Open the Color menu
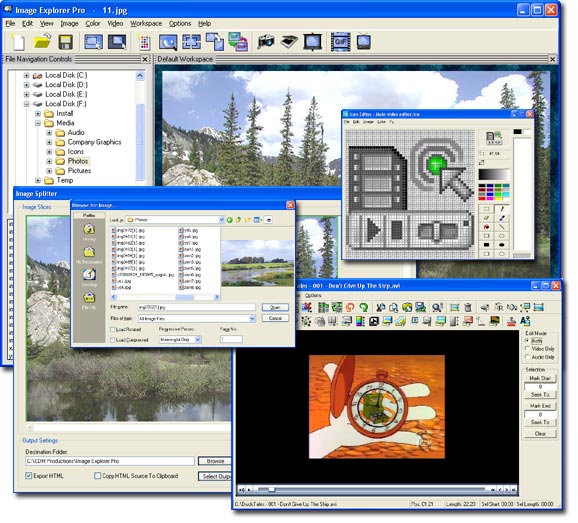Viewport: 578px width, 523px height. point(93,24)
